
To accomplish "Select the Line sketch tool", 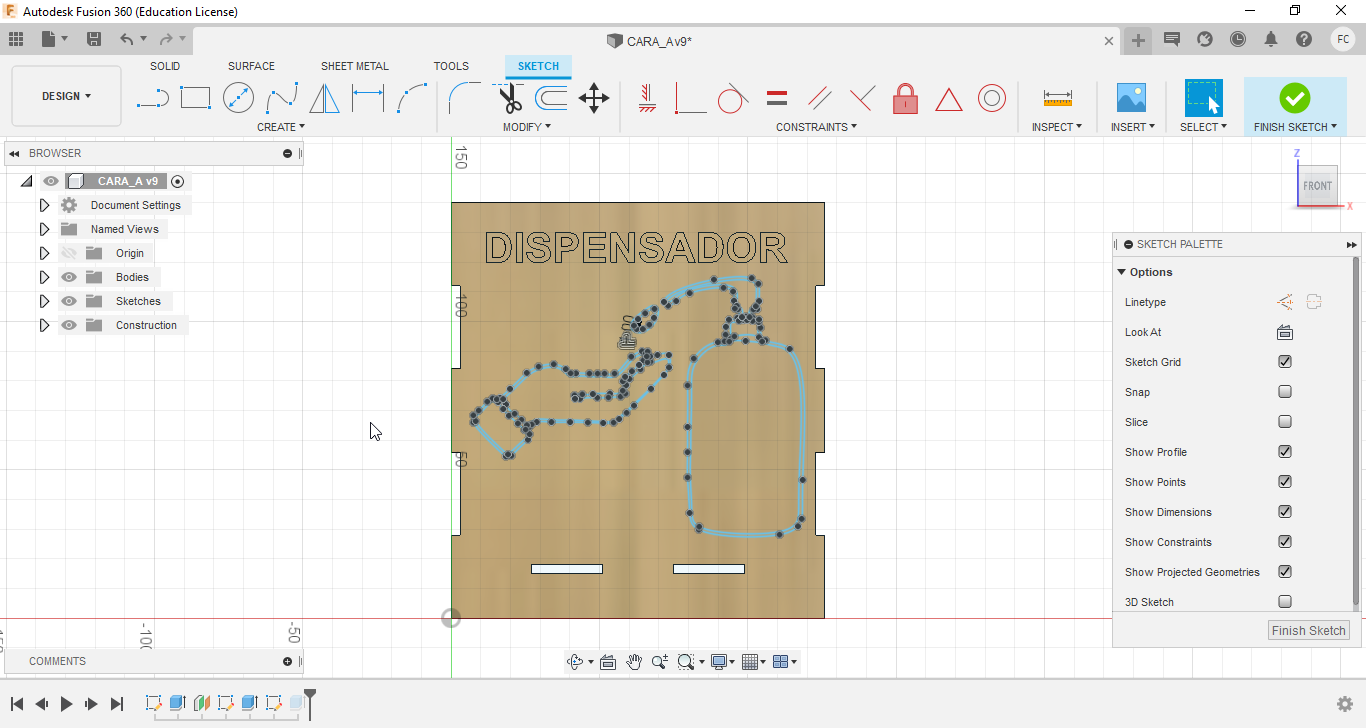I will pyautogui.click(x=152, y=98).
